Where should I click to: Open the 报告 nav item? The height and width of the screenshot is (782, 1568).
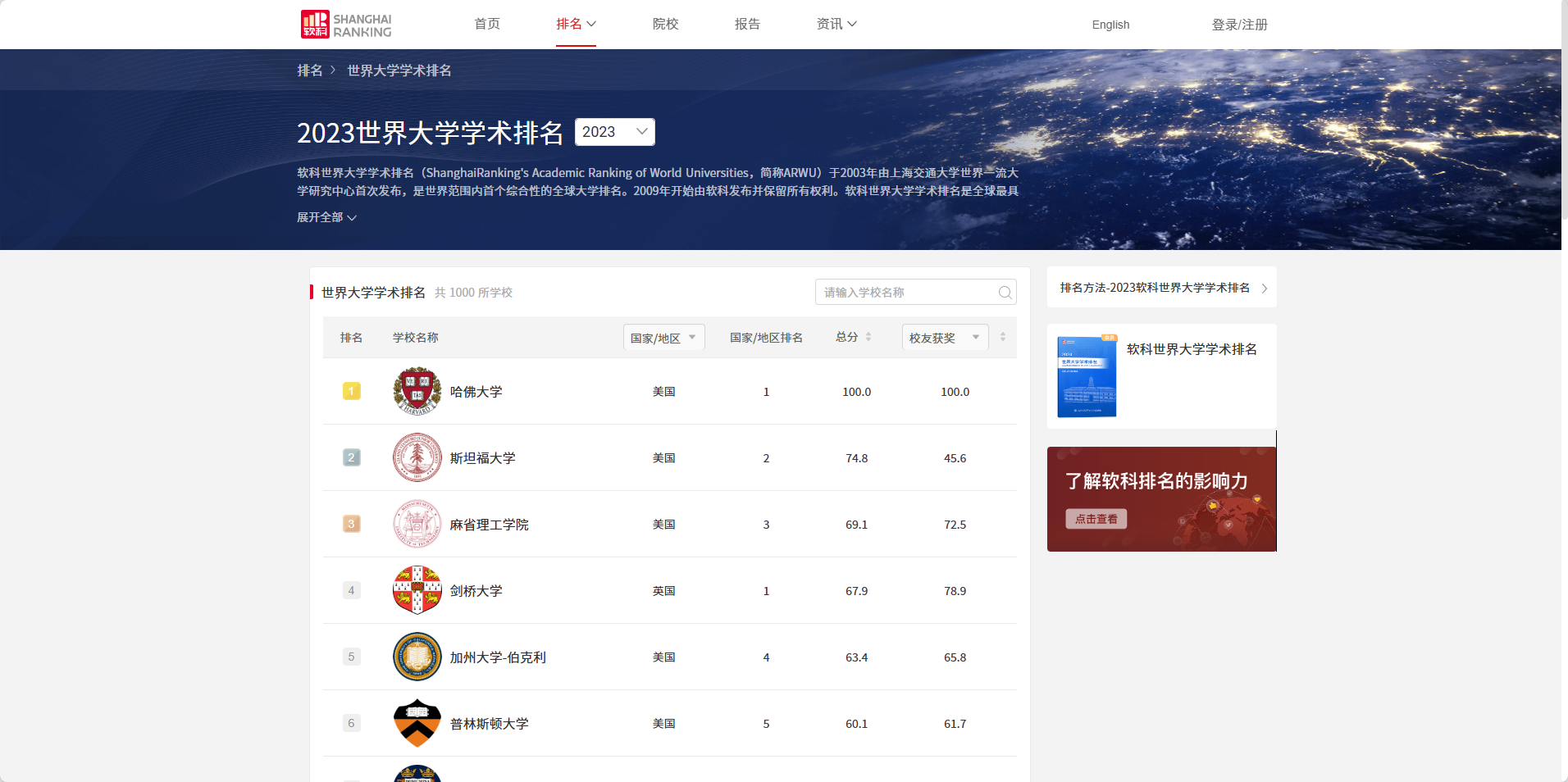(x=747, y=24)
